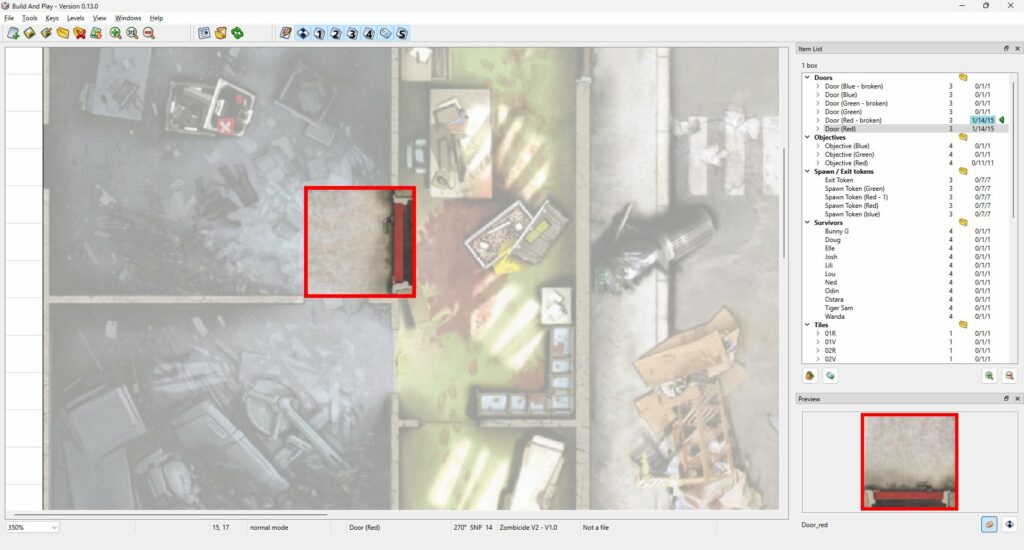Reset zoom with the 1:1 magnifier icon

click(x=132, y=33)
